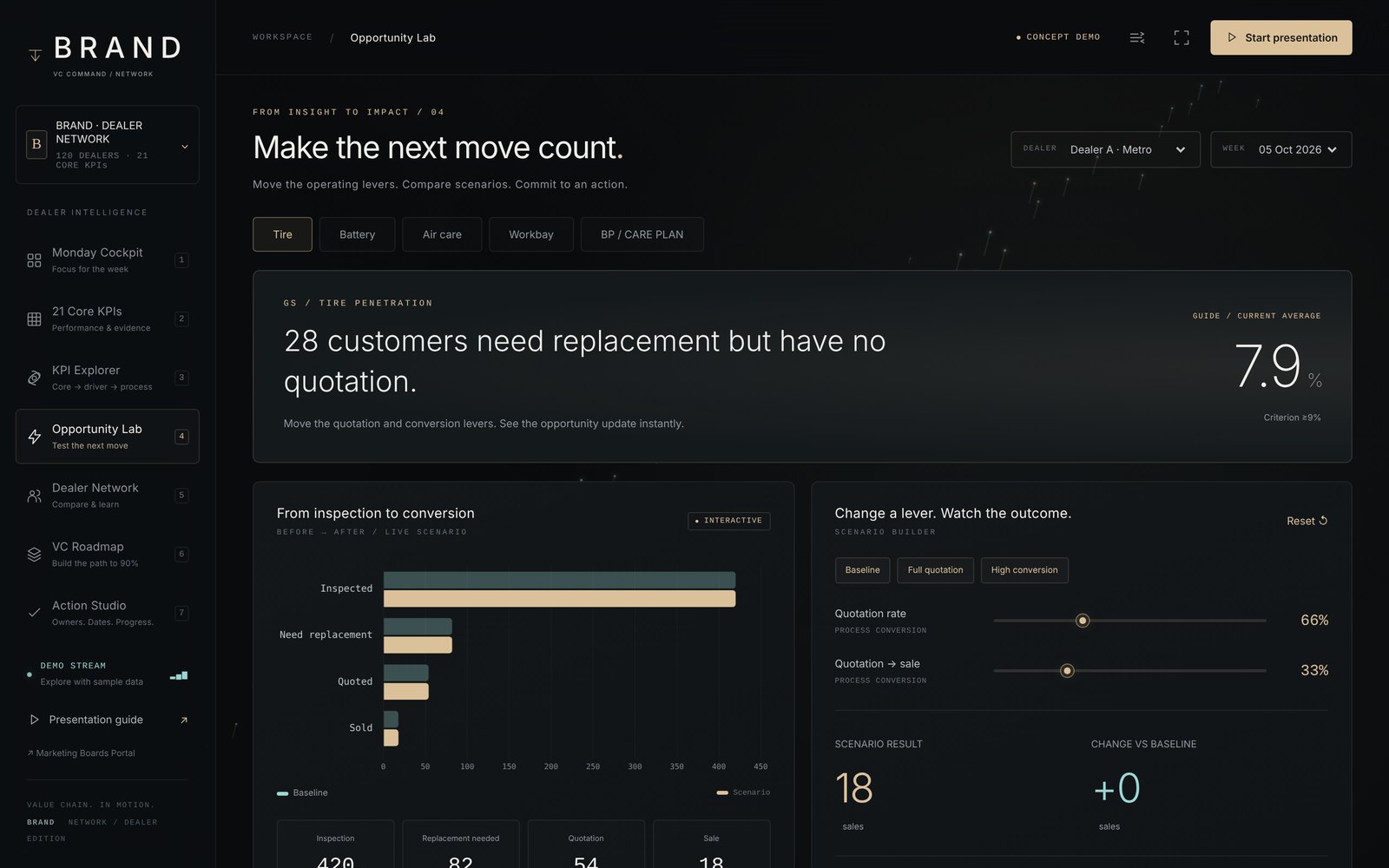Go to Action Studio page
1389x868 pixels.
tap(108, 613)
